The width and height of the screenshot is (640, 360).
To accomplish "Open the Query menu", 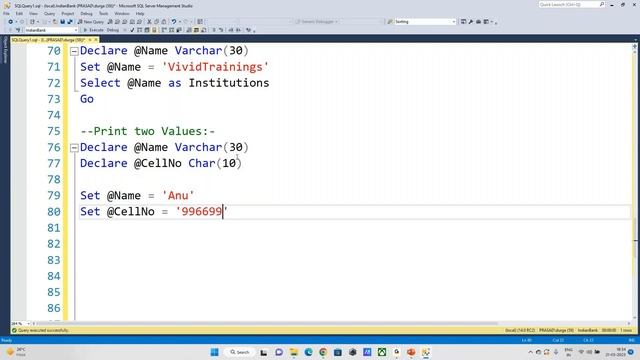I will click(x=49, y=13).
